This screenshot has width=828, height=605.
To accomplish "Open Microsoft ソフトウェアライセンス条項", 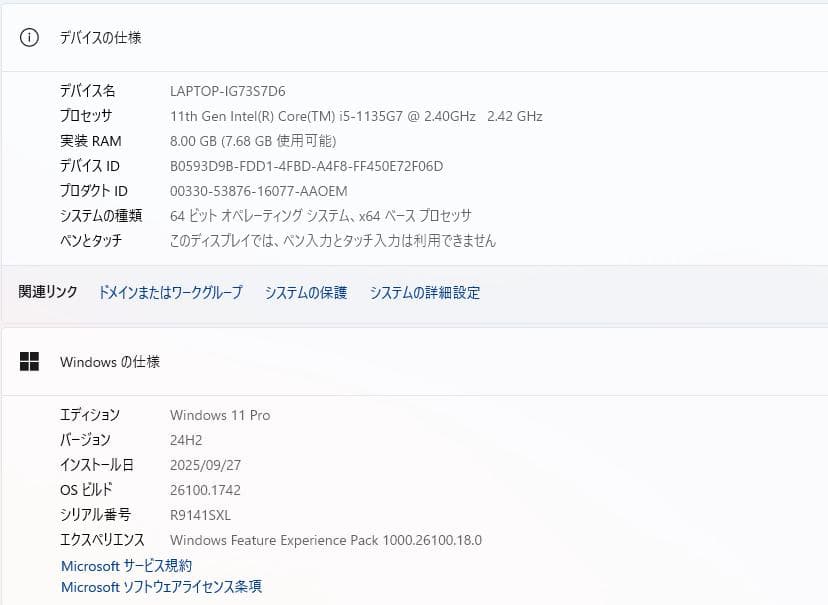I will 160,587.
